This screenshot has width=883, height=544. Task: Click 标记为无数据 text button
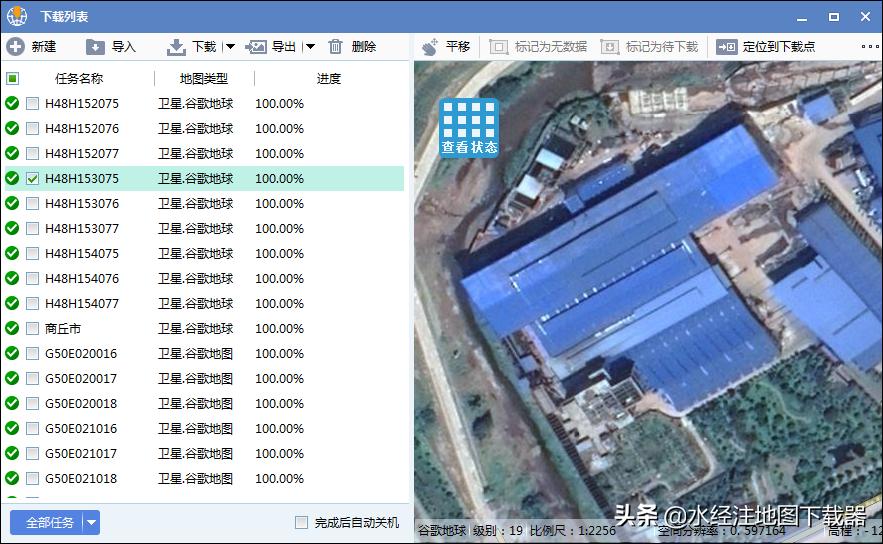551,47
